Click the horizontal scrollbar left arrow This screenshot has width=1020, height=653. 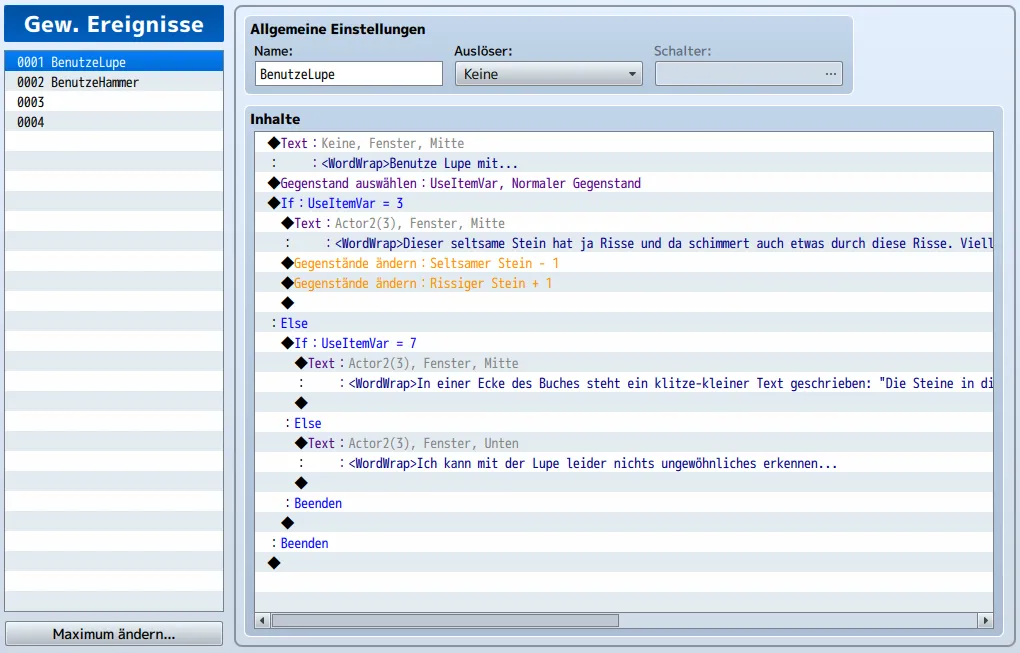click(x=262, y=620)
